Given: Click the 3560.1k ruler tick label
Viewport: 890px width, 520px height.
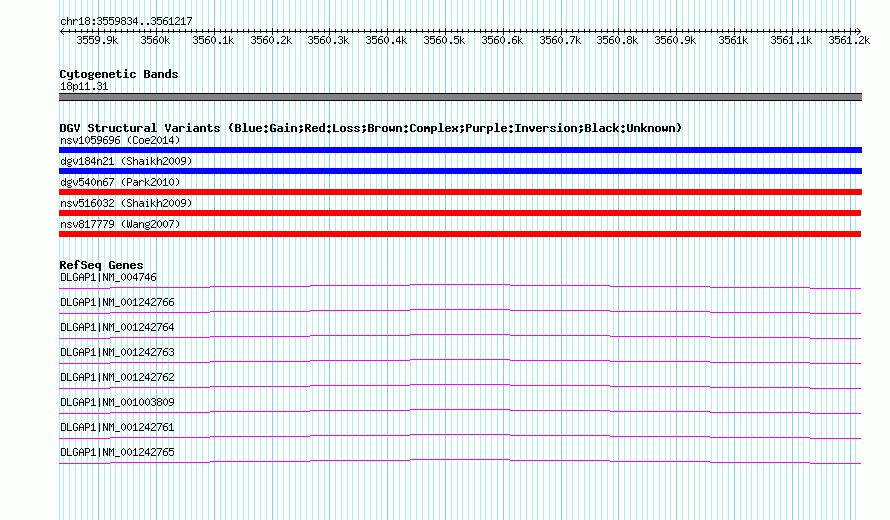Looking at the screenshot, I should click(x=213, y=40).
